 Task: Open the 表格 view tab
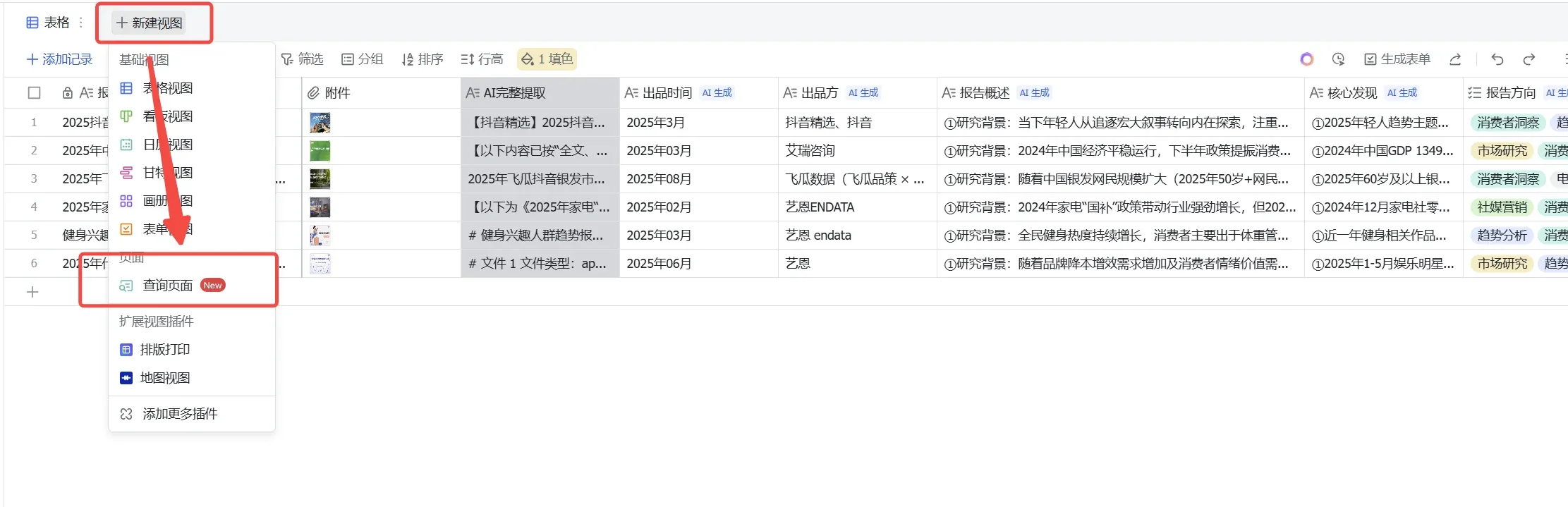coord(48,23)
